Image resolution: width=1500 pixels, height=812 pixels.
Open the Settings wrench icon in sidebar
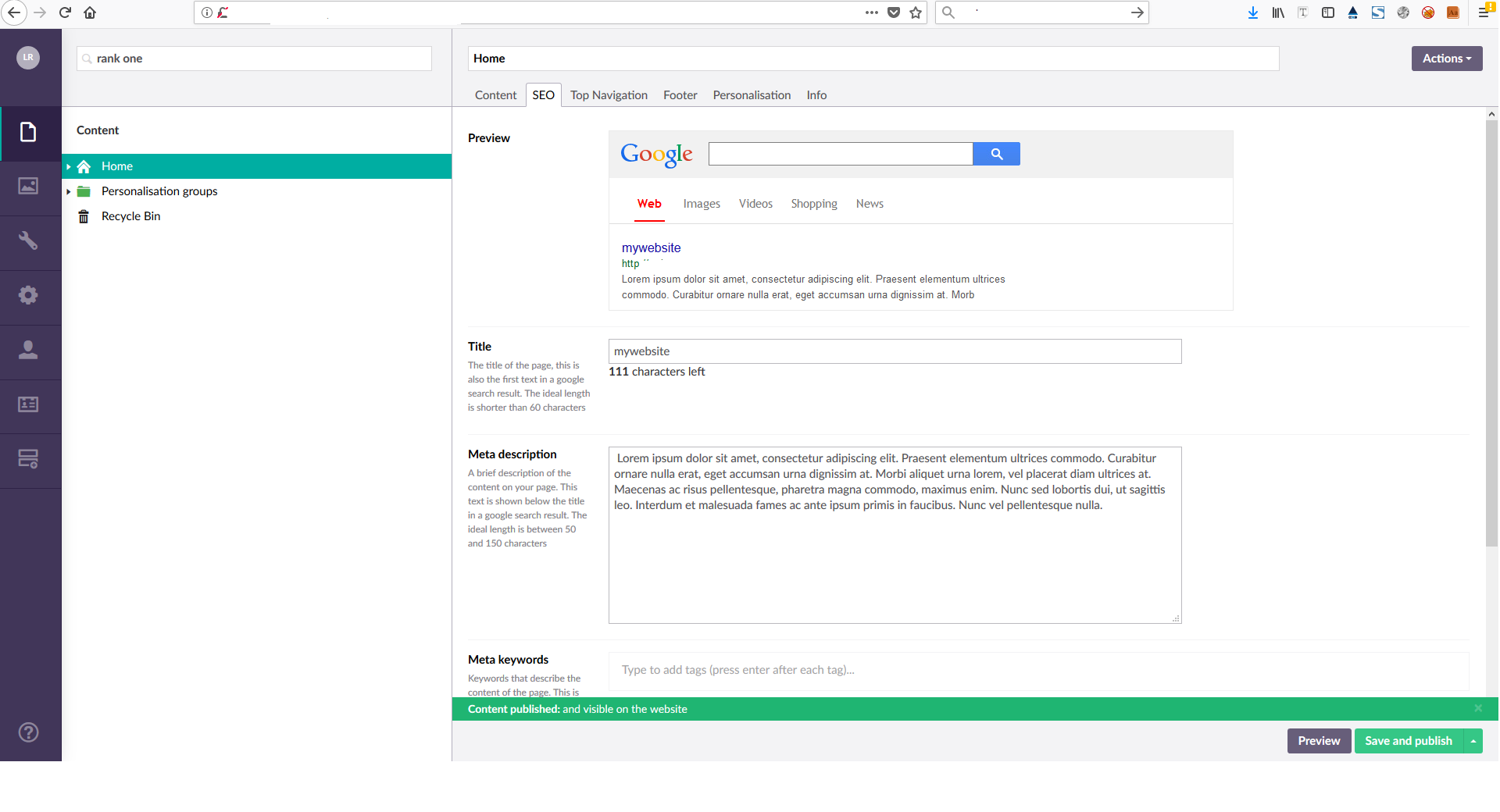(28, 240)
